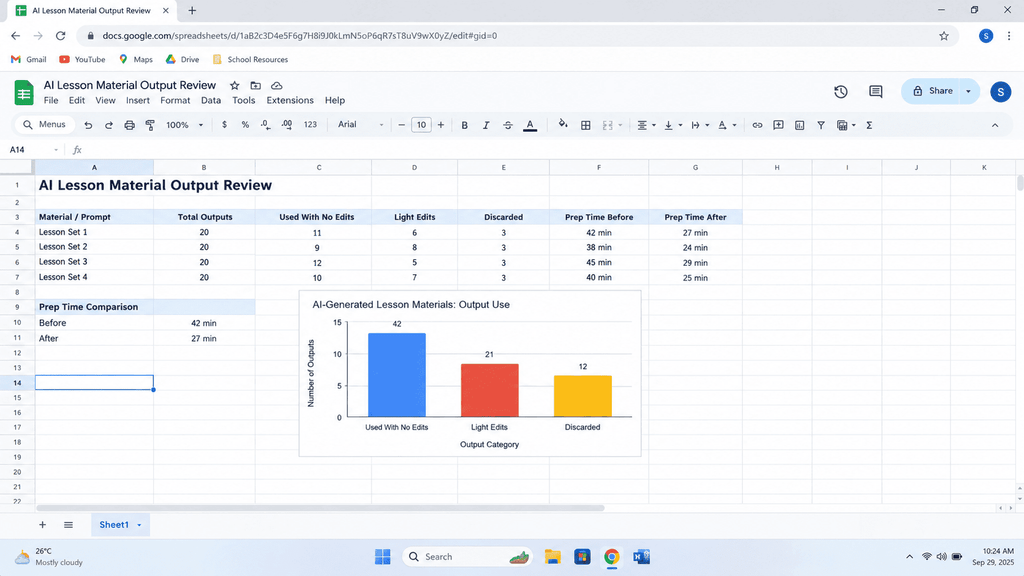Click the Undo icon in toolbar
Viewport: 1024px width, 576px height.
(x=88, y=125)
